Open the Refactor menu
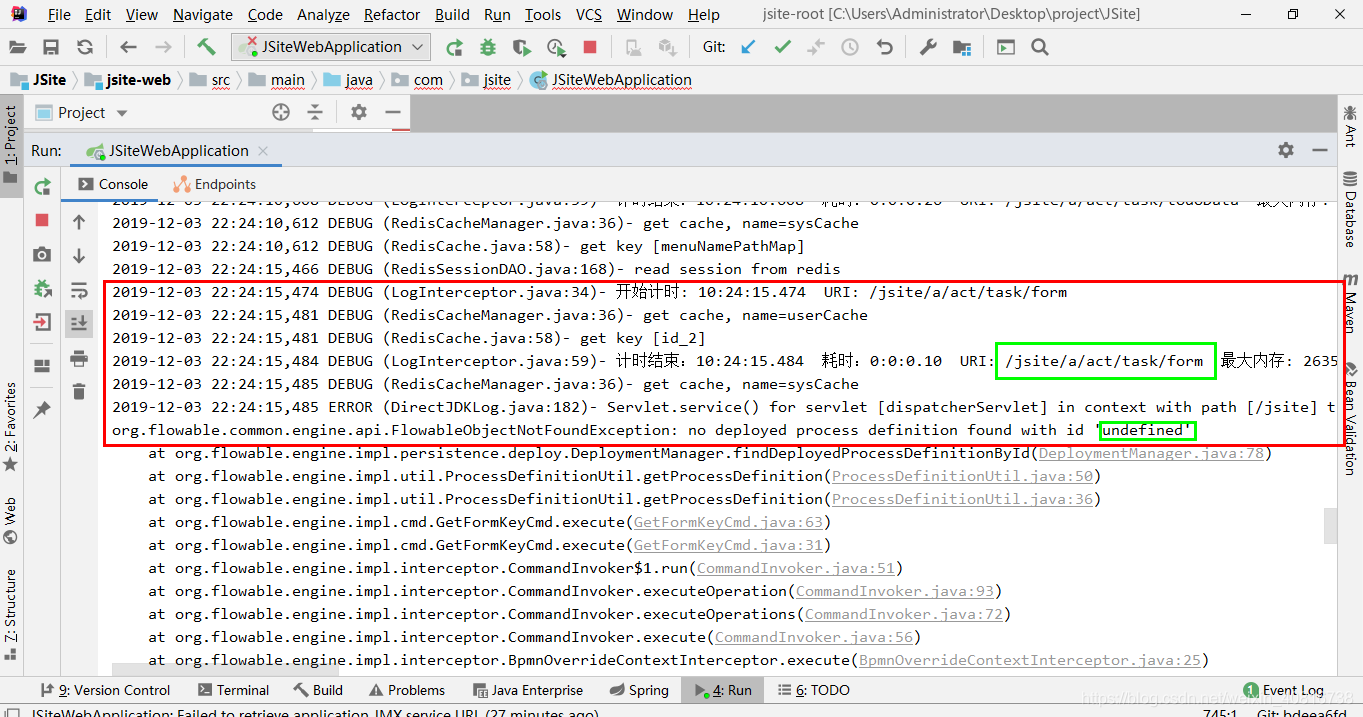Image resolution: width=1363 pixels, height=717 pixels. pos(392,15)
